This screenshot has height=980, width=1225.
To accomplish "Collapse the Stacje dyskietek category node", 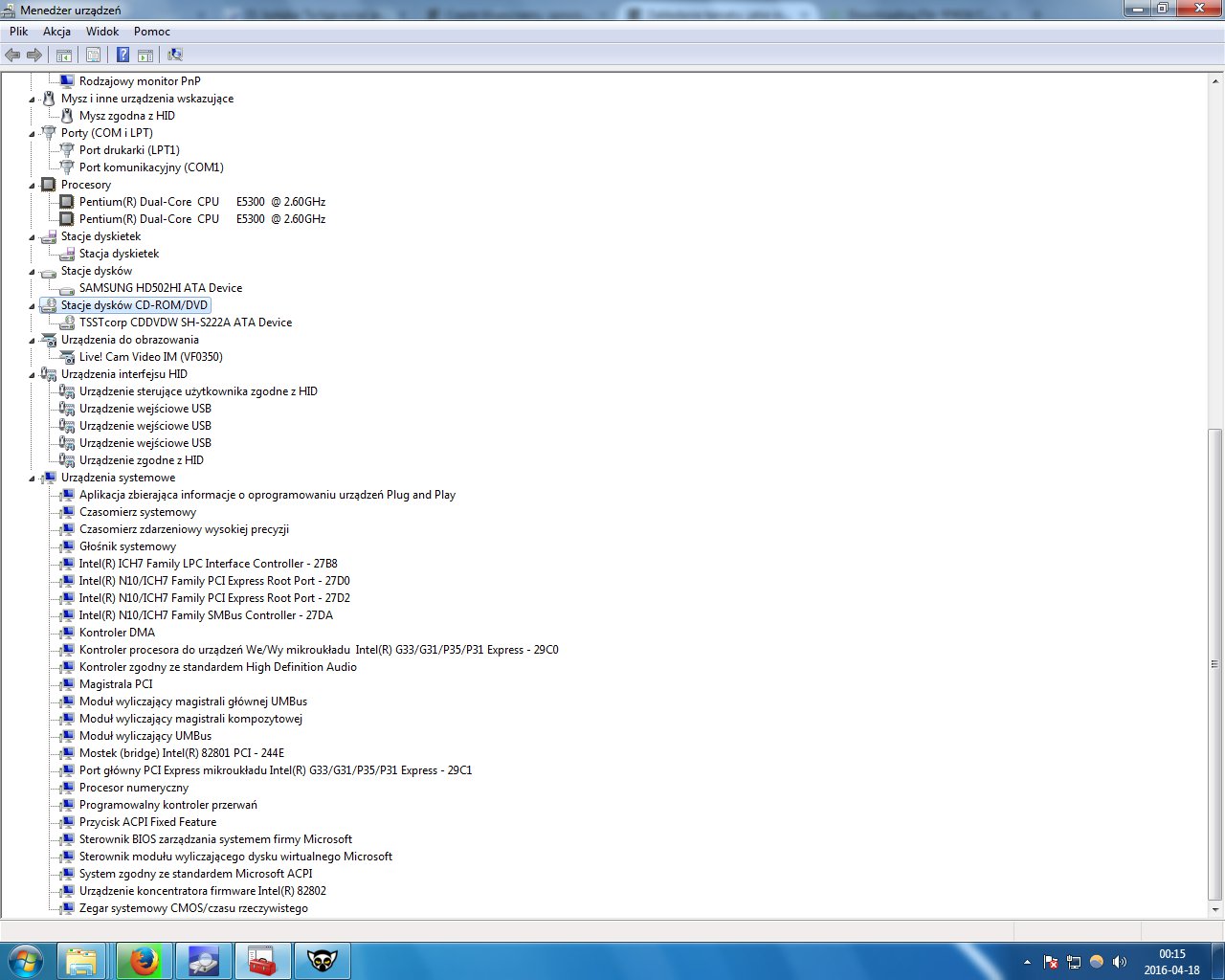I will pyautogui.click(x=32, y=237).
